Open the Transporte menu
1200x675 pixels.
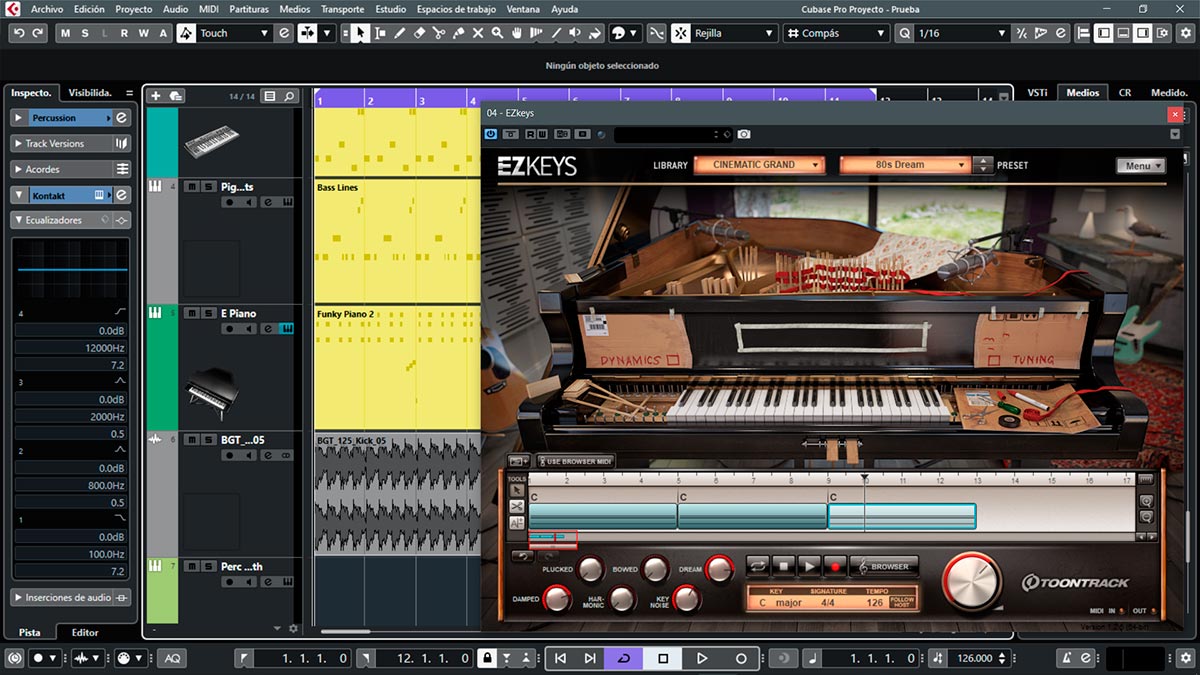tap(342, 9)
